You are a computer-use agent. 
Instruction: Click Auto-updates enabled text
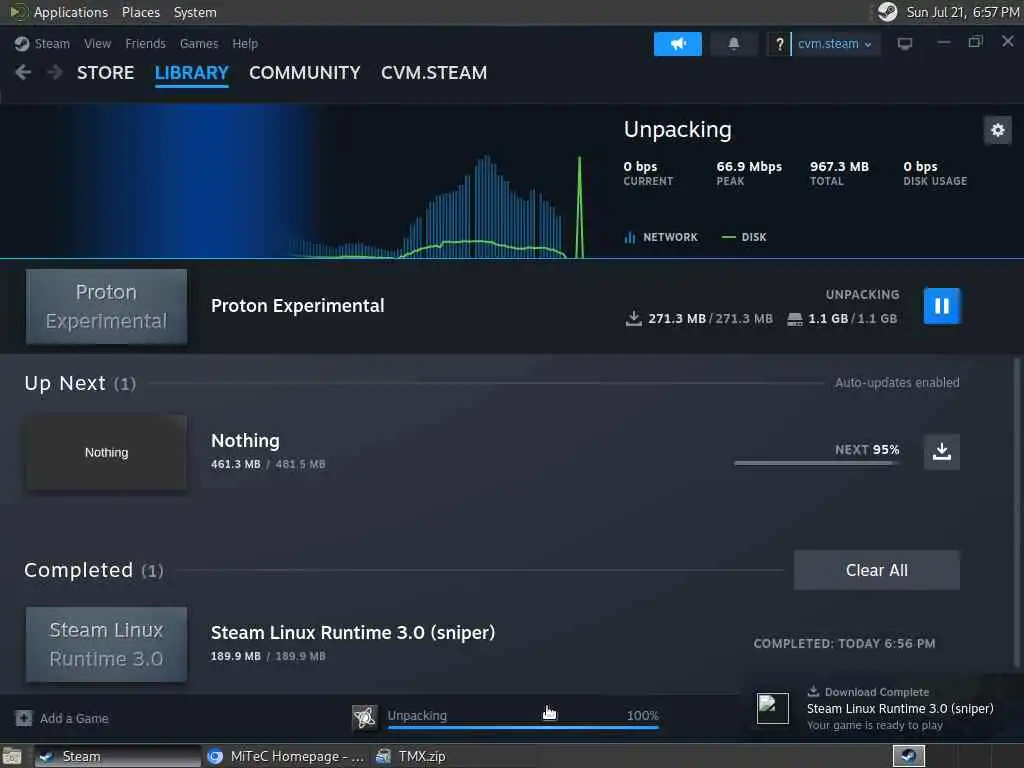(897, 383)
